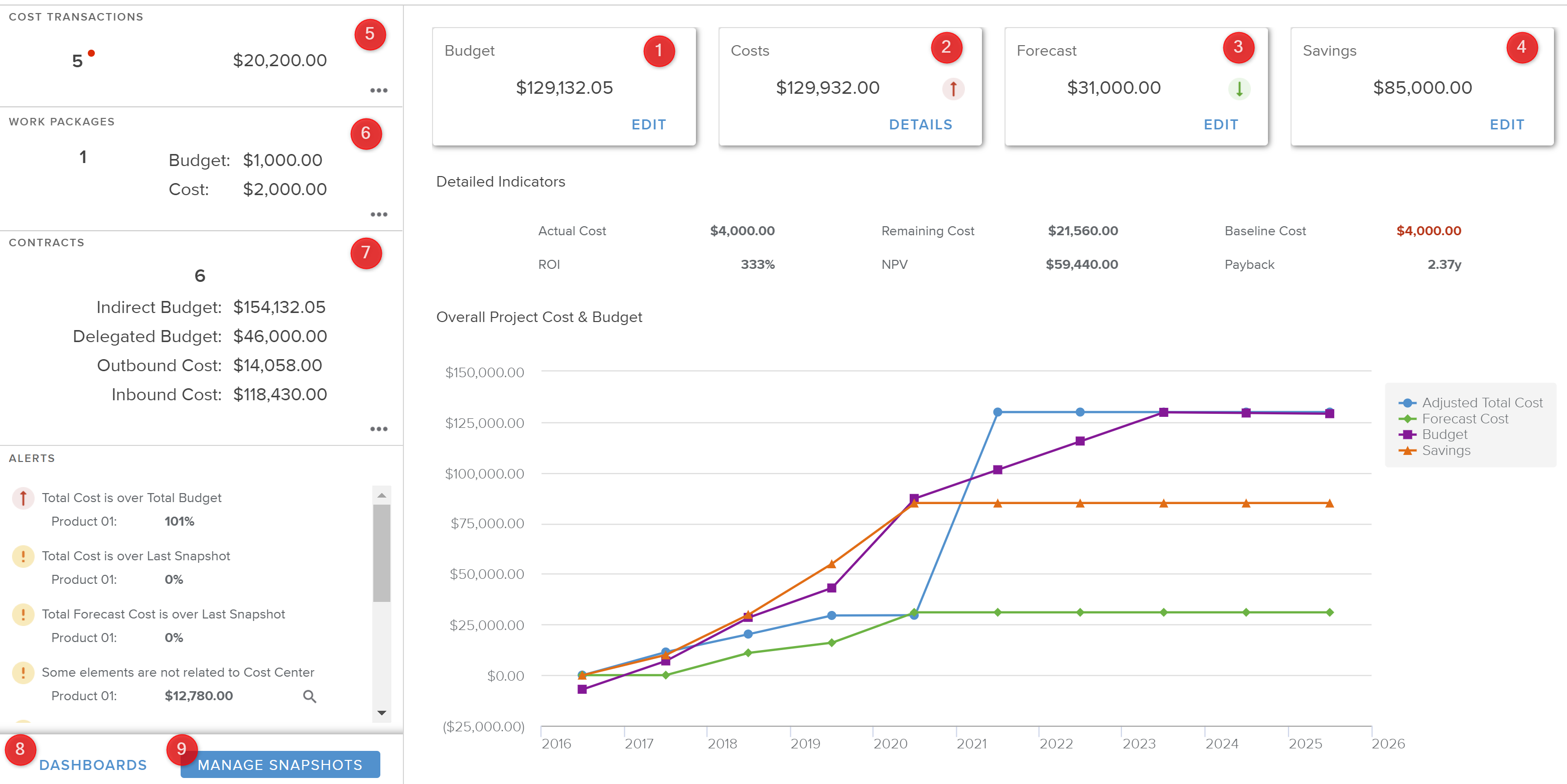Toggle Adjusted Total Cost series in chart legend
Image resolution: width=1567 pixels, height=784 pixels.
click(x=1482, y=403)
